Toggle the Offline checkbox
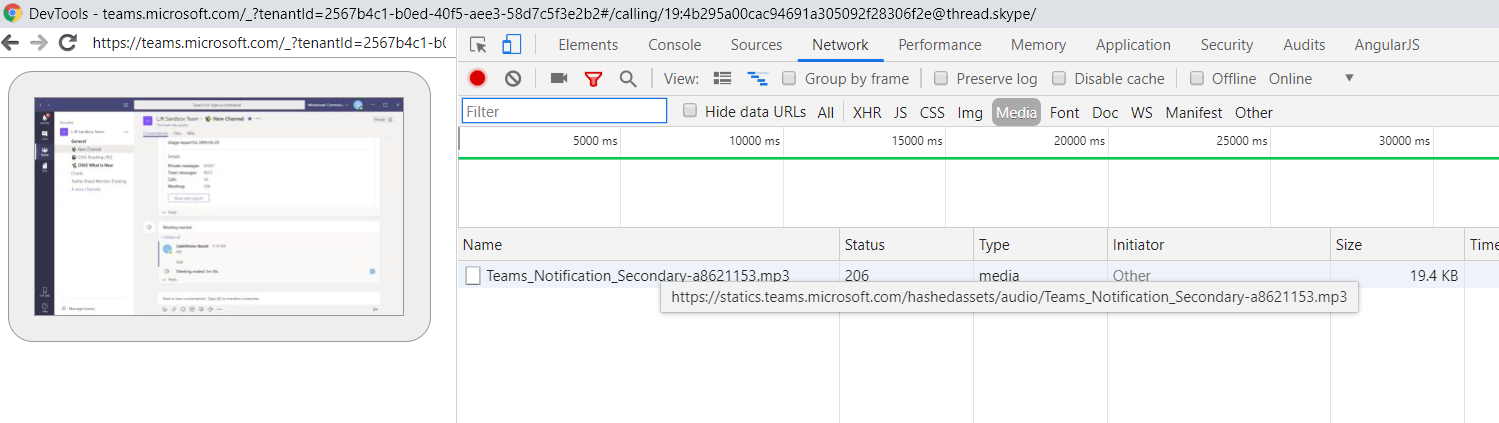Viewport: 1499px width, 423px height. [x=1197, y=78]
